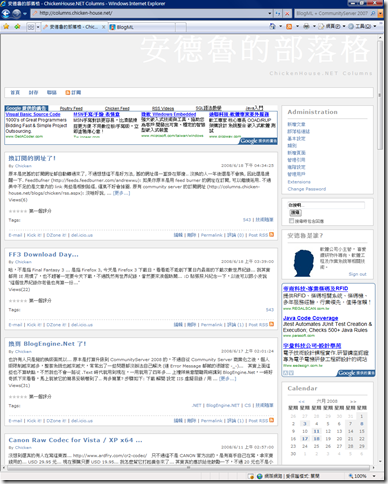Click Post RSS icon on FF3 post
Screen dimensions: 388x484
pyautogui.click(x=272, y=324)
